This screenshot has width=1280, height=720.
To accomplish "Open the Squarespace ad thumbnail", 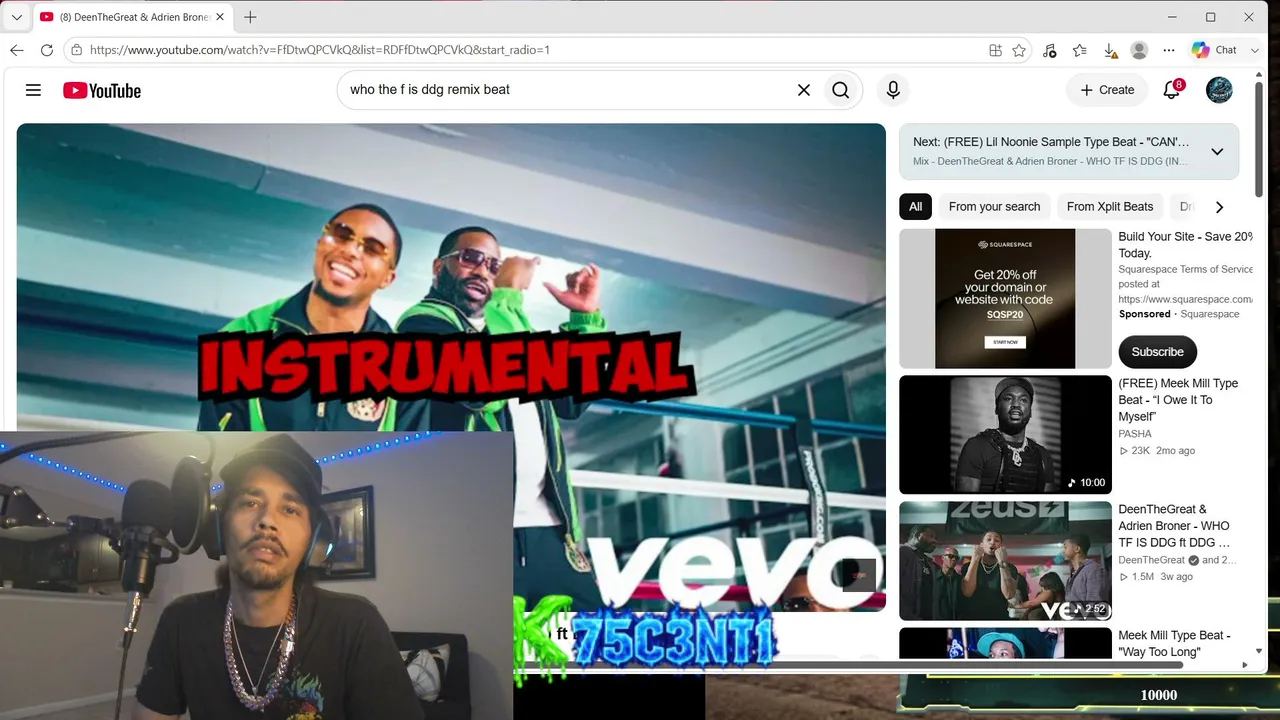I will pyautogui.click(x=1005, y=299).
